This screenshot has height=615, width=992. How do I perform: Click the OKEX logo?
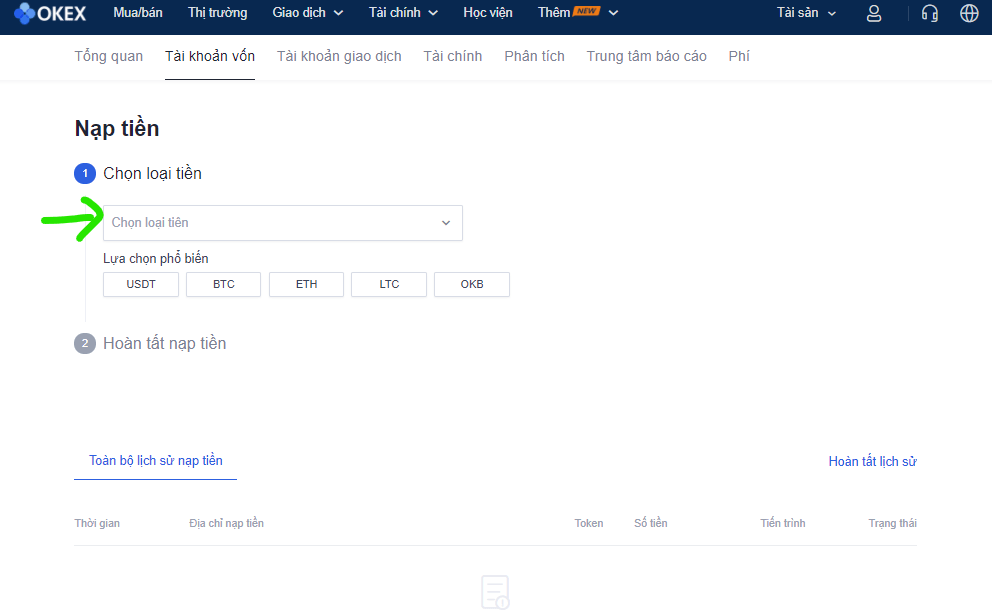coord(50,13)
